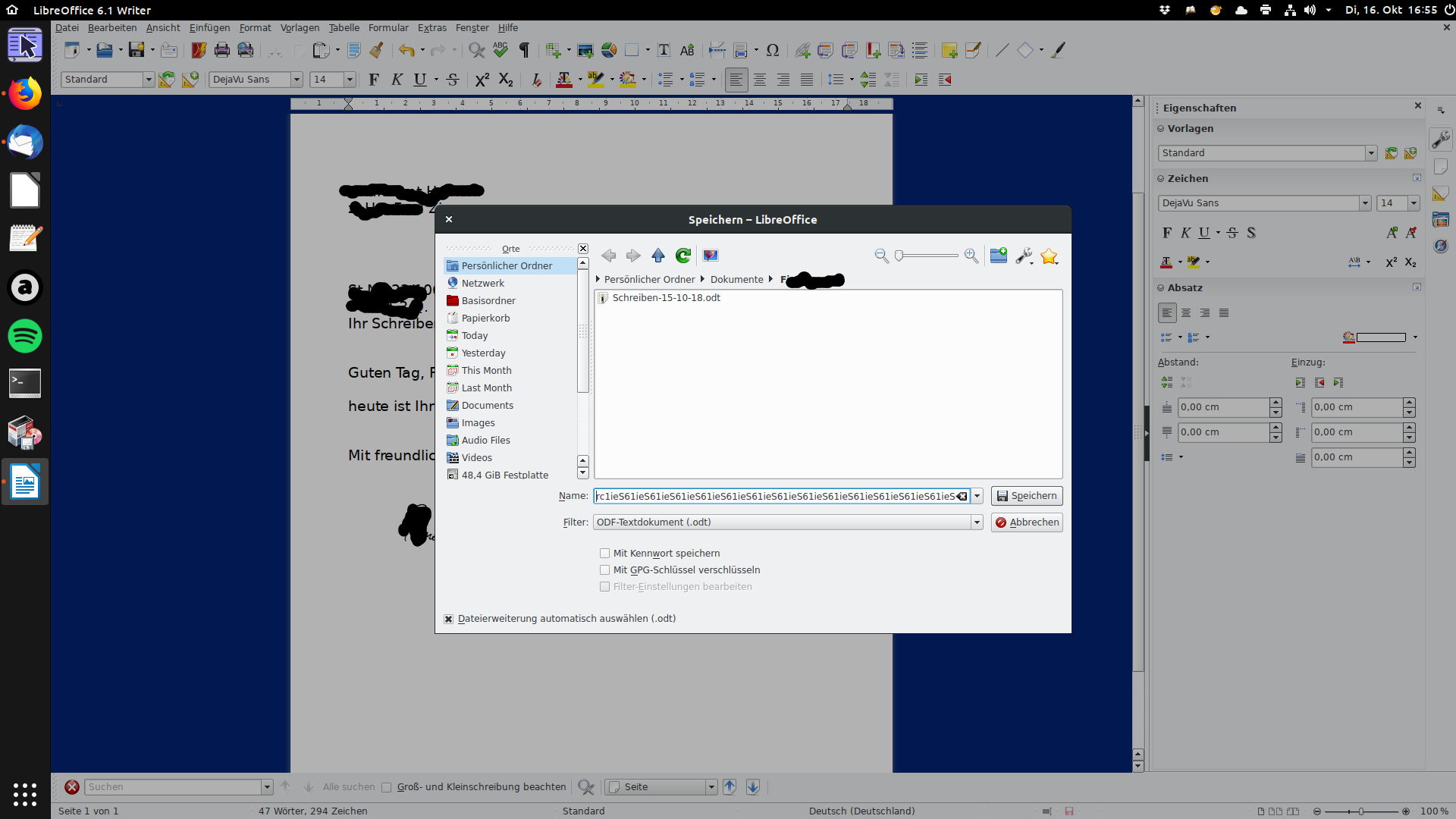Click sidebar paragraph background color swatch
The width and height of the screenshot is (1456, 819).
[x=1380, y=337]
